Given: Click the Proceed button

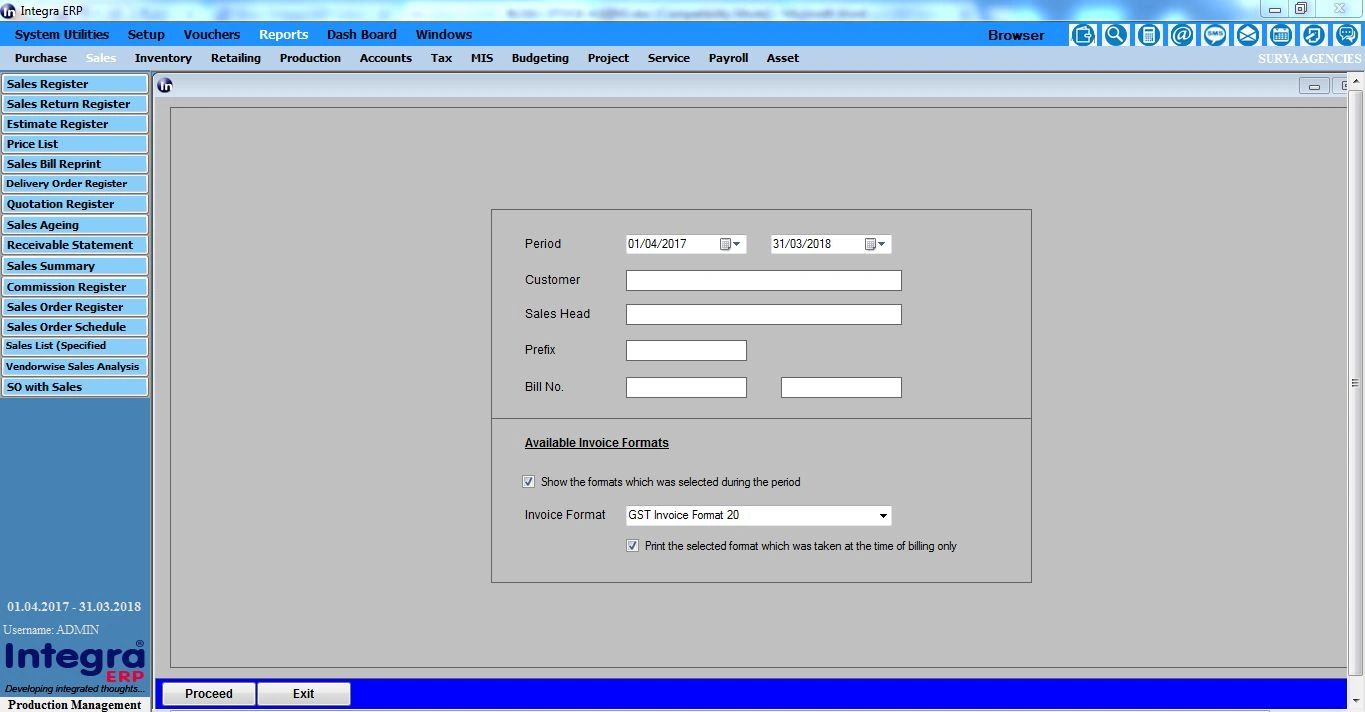Looking at the screenshot, I should pyautogui.click(x=207, y=693).
